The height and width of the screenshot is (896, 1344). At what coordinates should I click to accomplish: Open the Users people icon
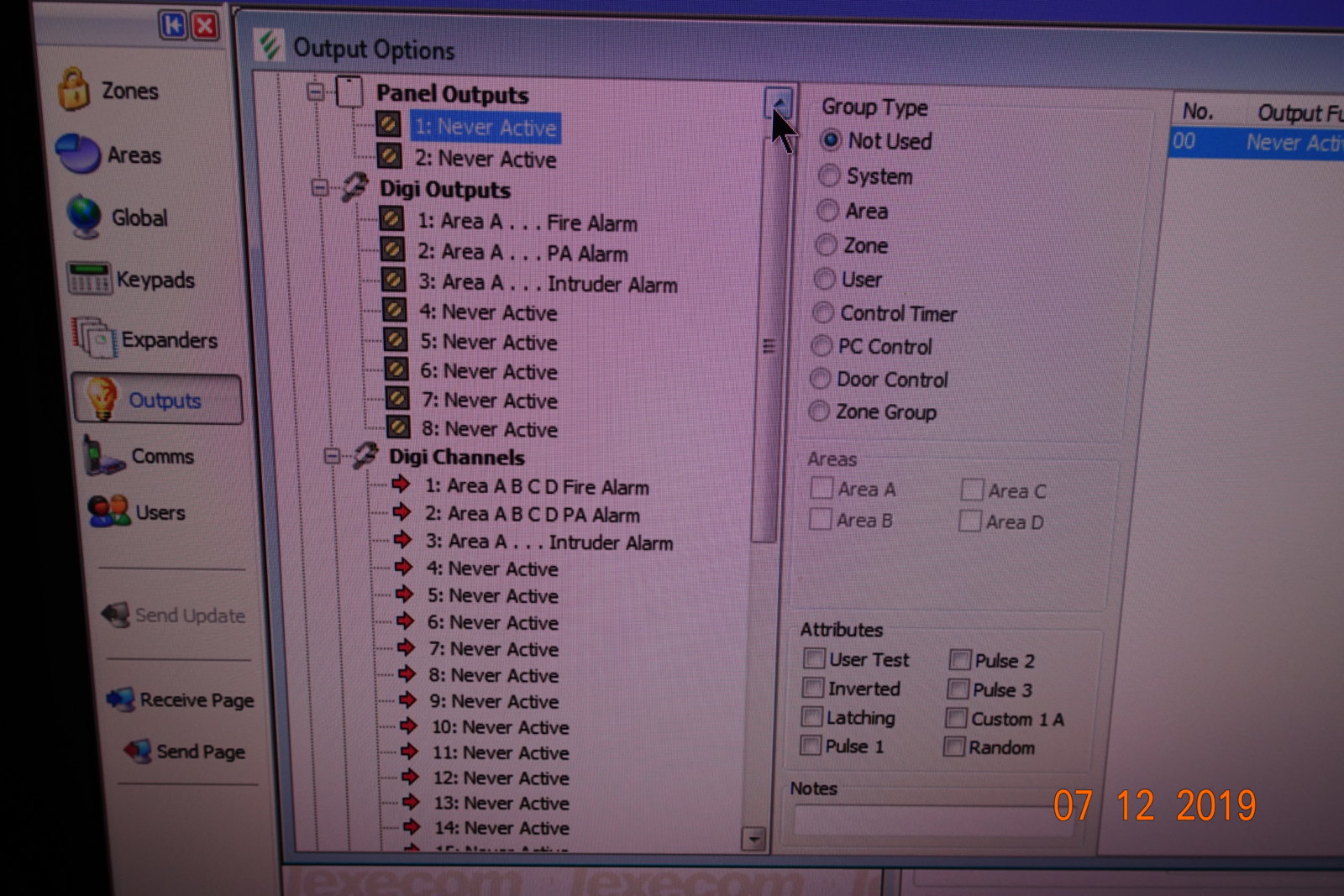109,511
